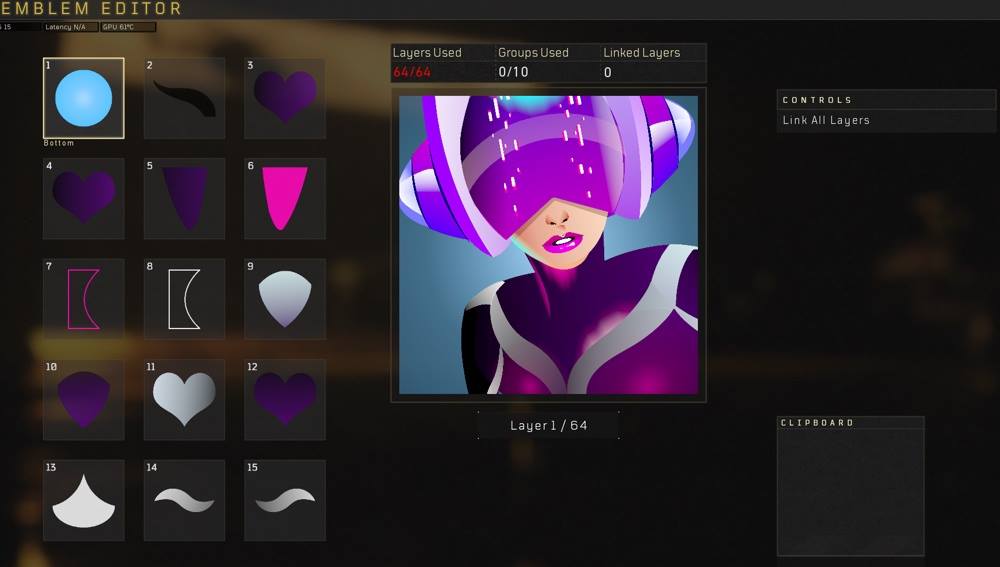Select layer 4 purple heart shape
The image size is (1000, 567).
click(84, 198)
